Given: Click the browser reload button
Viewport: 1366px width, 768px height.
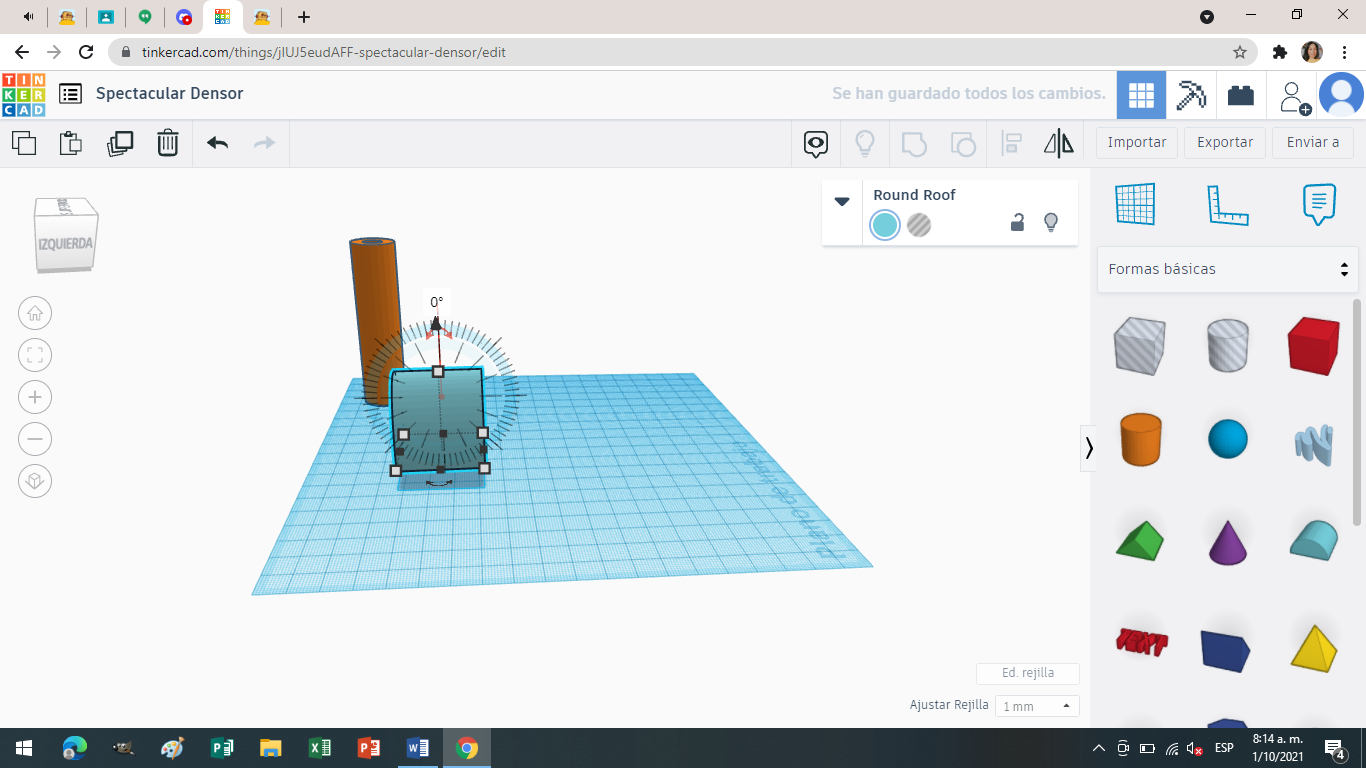Looking at the screenshot, I should click(86, 52).
